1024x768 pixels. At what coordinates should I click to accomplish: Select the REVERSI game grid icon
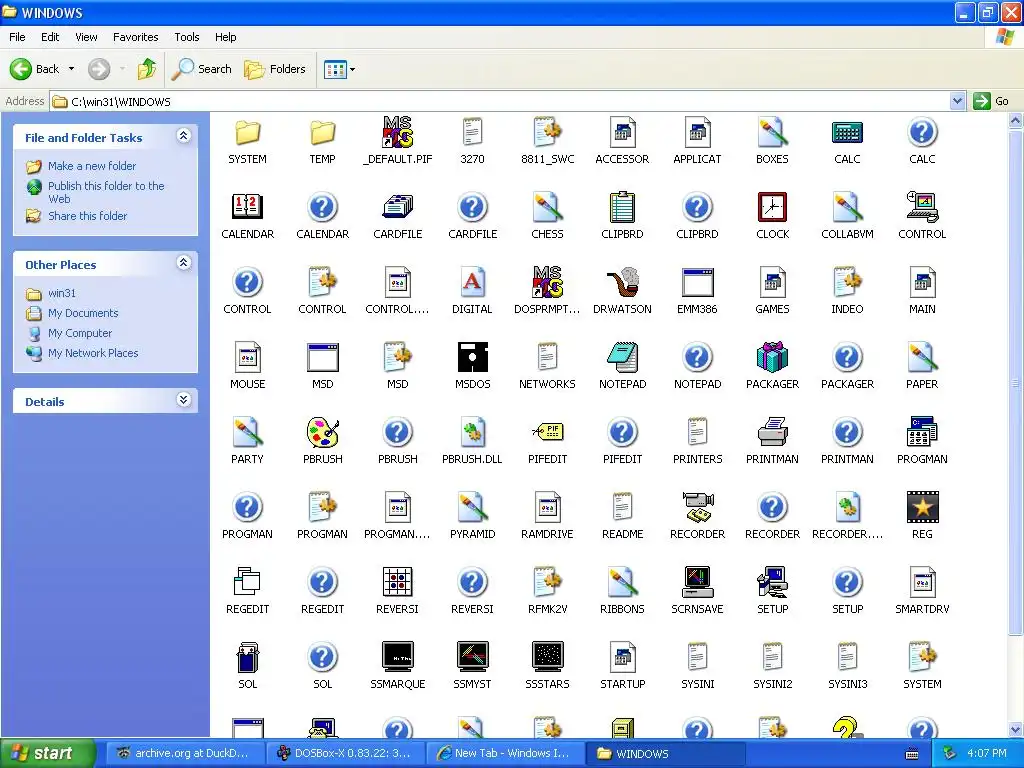click(398, 582)
